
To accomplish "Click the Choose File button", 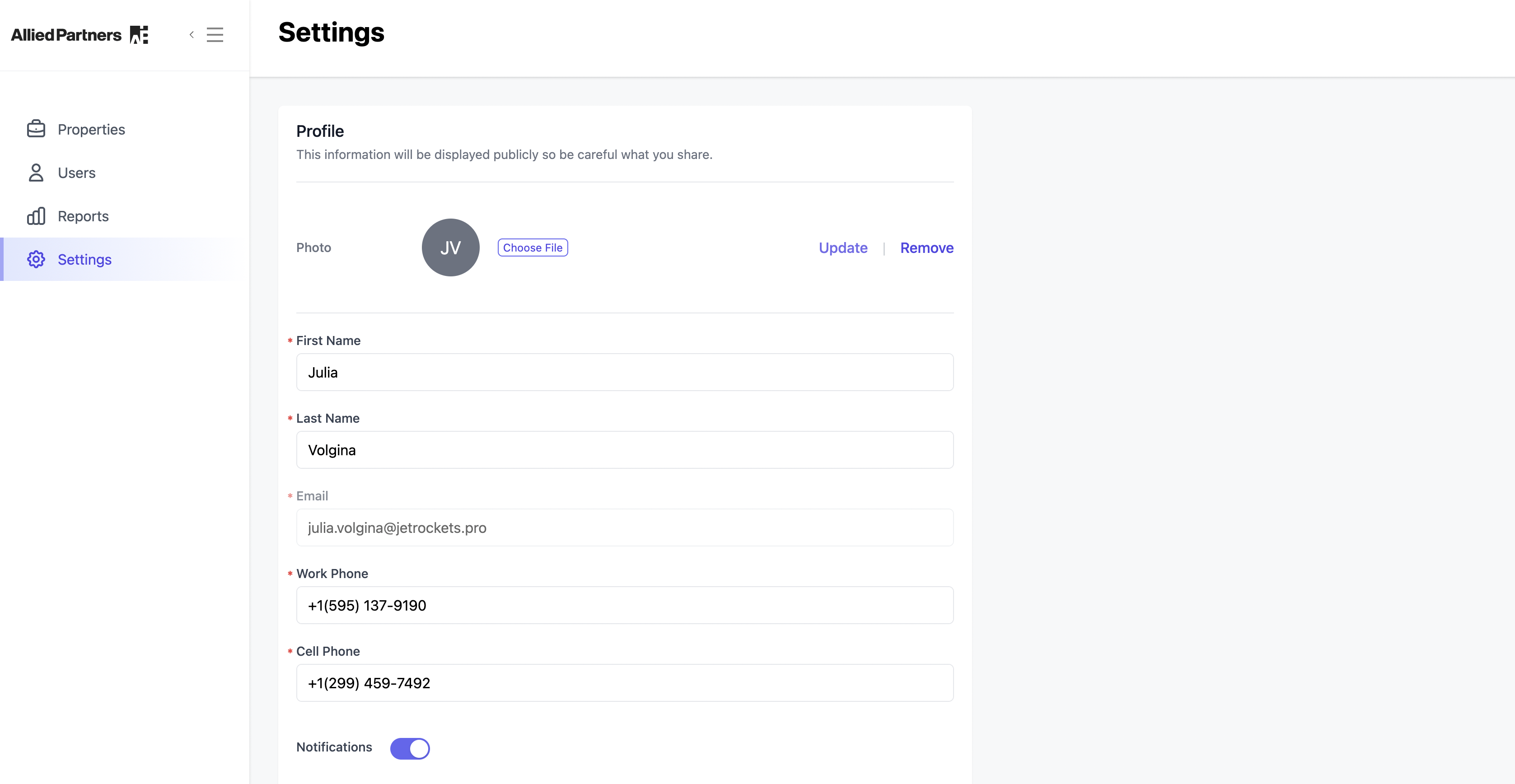I will (x=532, y=247).
